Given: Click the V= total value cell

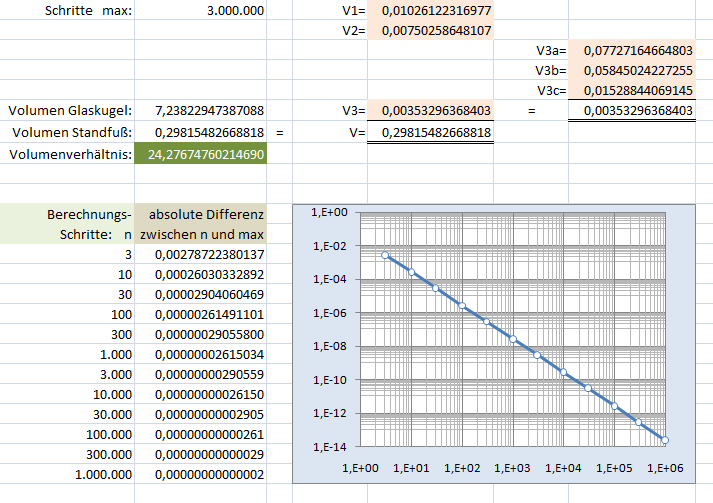Looking at the screenshot, I should [431, 133].
